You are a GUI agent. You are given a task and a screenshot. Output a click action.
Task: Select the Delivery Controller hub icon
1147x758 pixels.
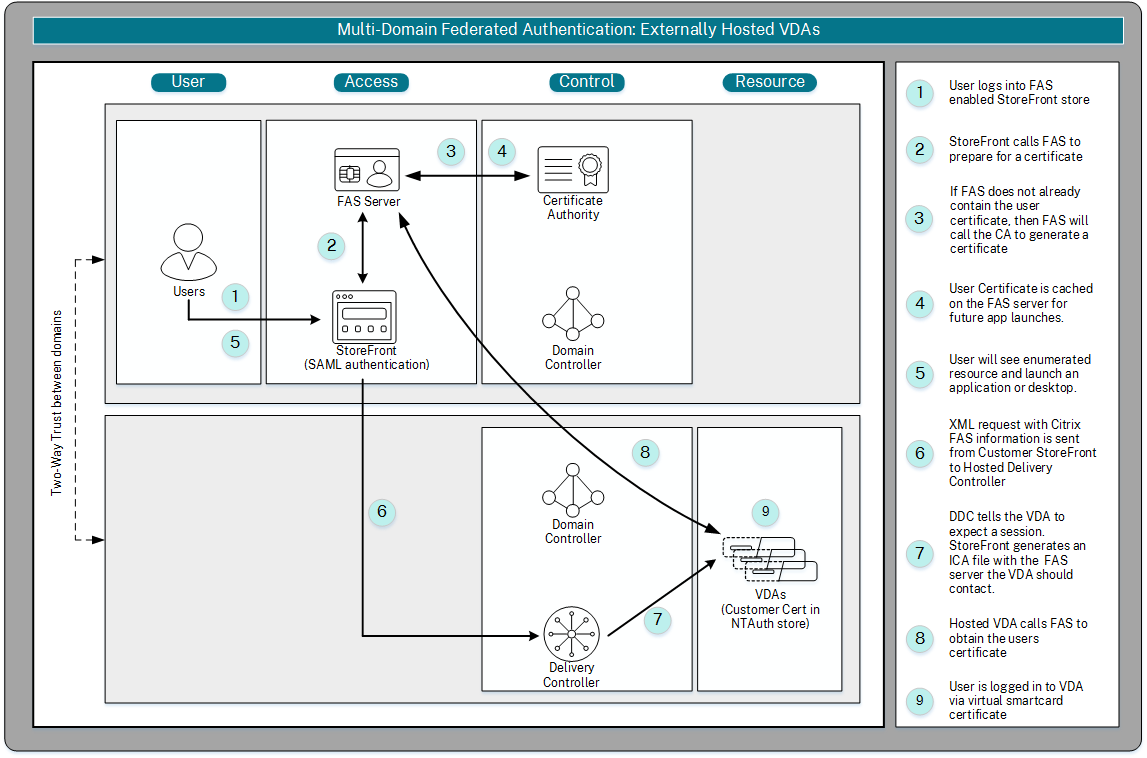coord(571,634)
